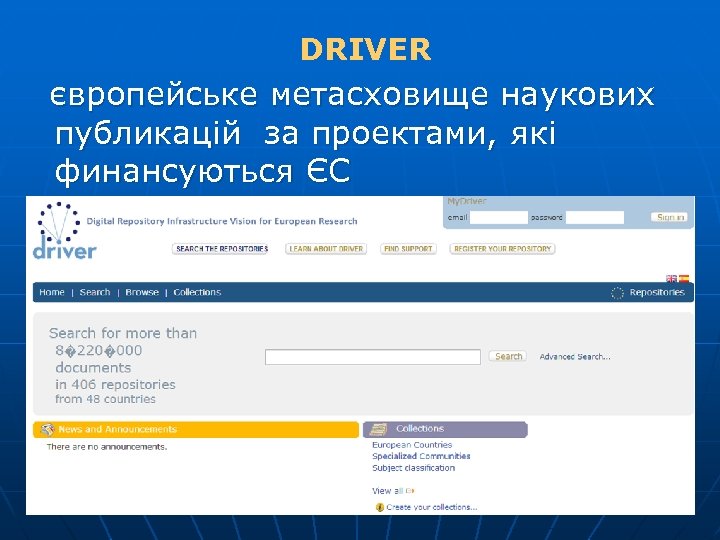
Task: Click the Search button beside the query box
Action: (x=508, y=356)
